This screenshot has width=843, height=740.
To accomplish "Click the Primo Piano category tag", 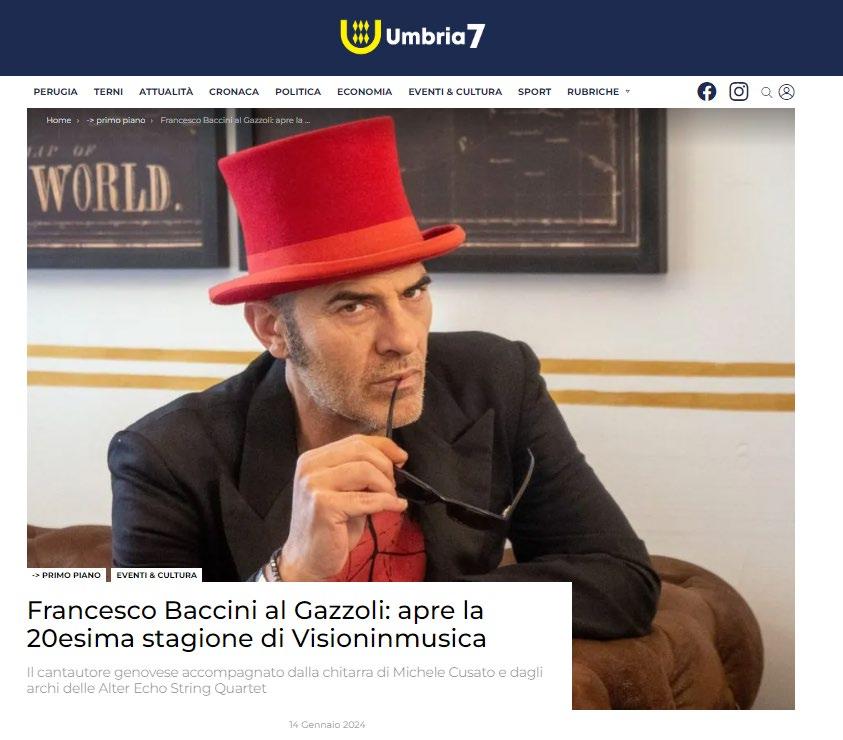I will click(66, 575).
